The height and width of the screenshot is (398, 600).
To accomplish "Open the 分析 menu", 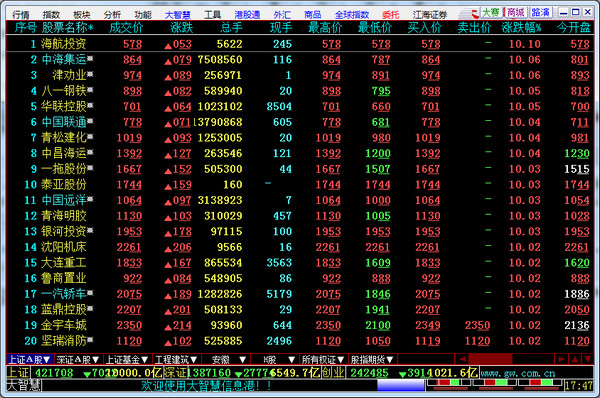I will pos(112,15).
